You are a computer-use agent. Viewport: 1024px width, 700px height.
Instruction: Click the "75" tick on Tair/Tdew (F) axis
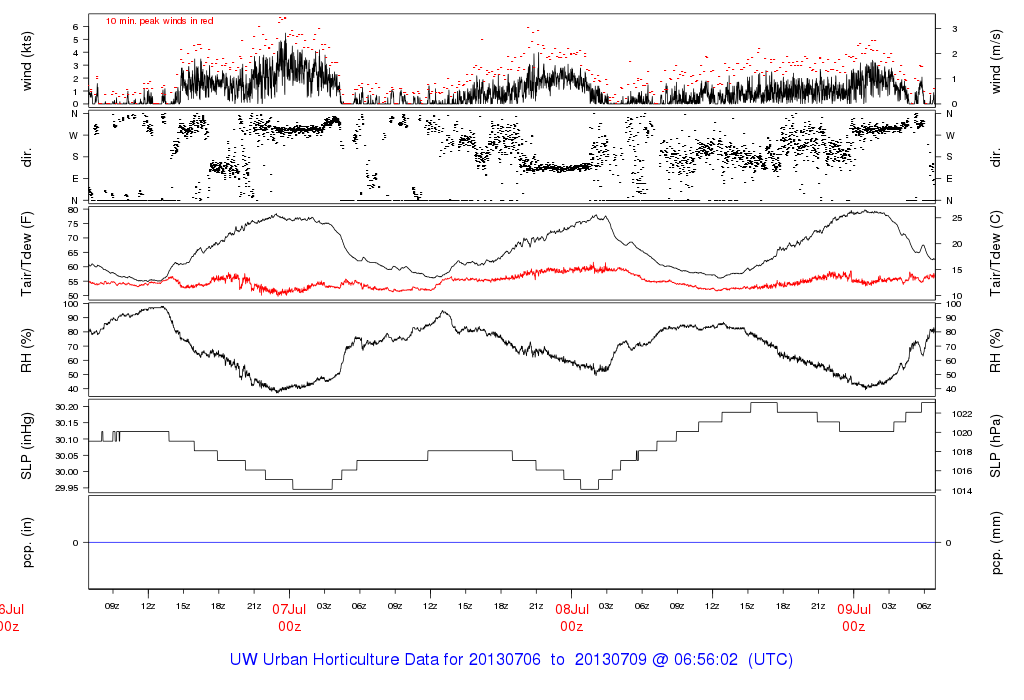coord(73,224)
